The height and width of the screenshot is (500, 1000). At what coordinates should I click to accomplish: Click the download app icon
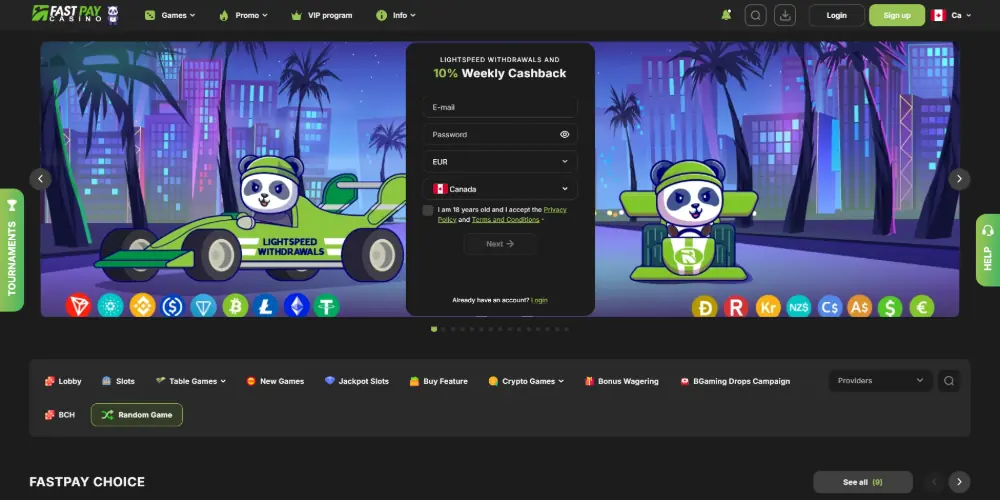click(x=785, y=15)
